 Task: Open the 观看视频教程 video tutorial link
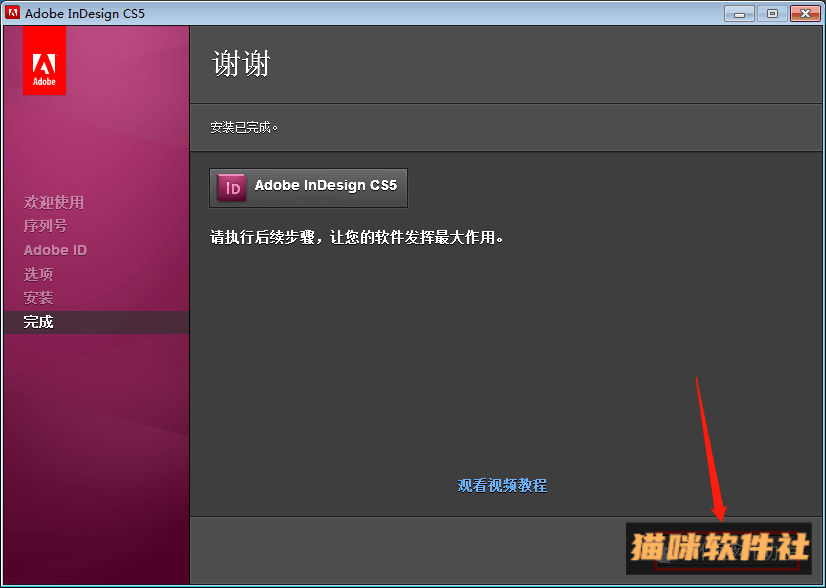click(x=502, y=485)
